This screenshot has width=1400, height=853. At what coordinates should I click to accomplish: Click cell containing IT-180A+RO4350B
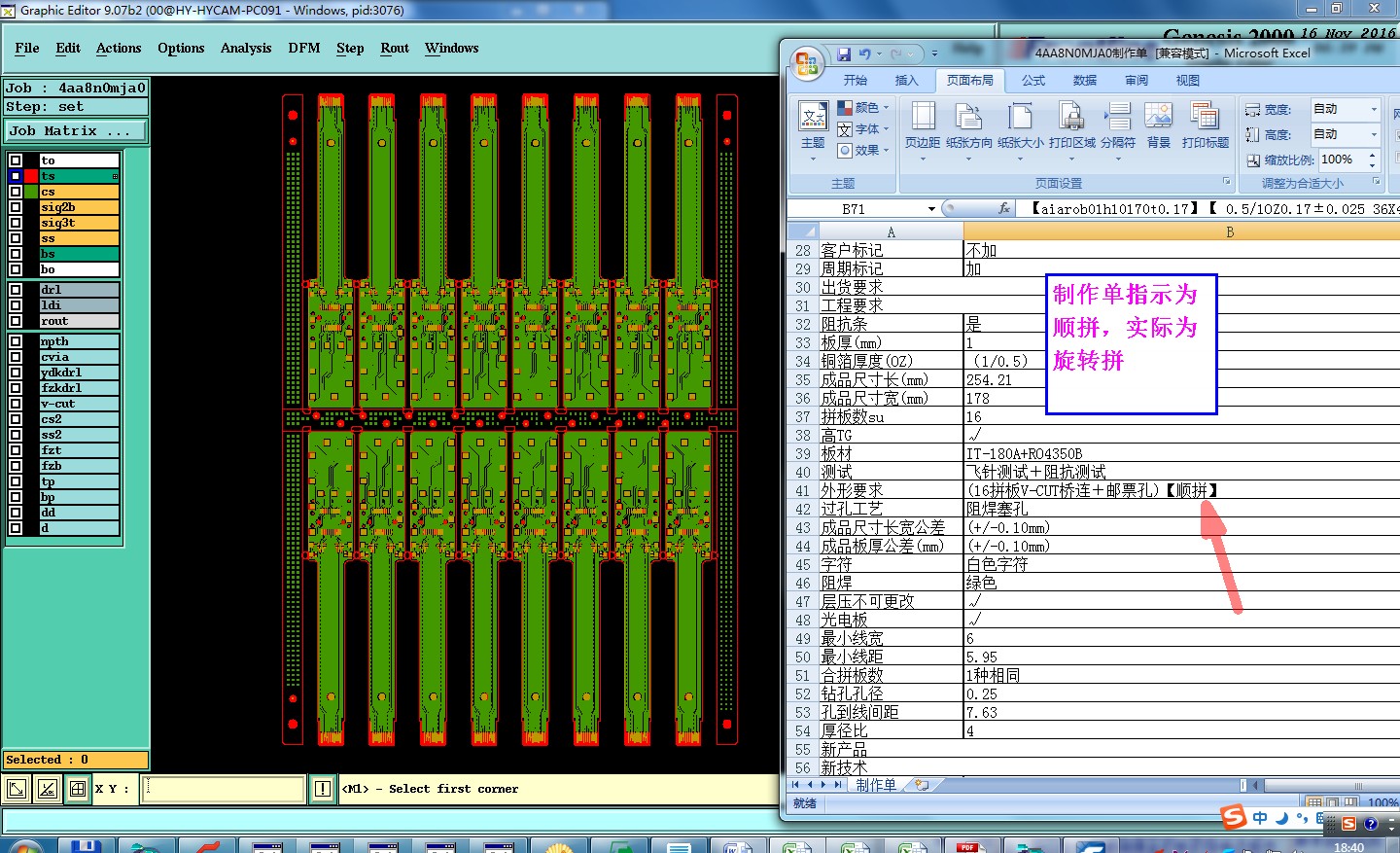[x=1181, y=453]
